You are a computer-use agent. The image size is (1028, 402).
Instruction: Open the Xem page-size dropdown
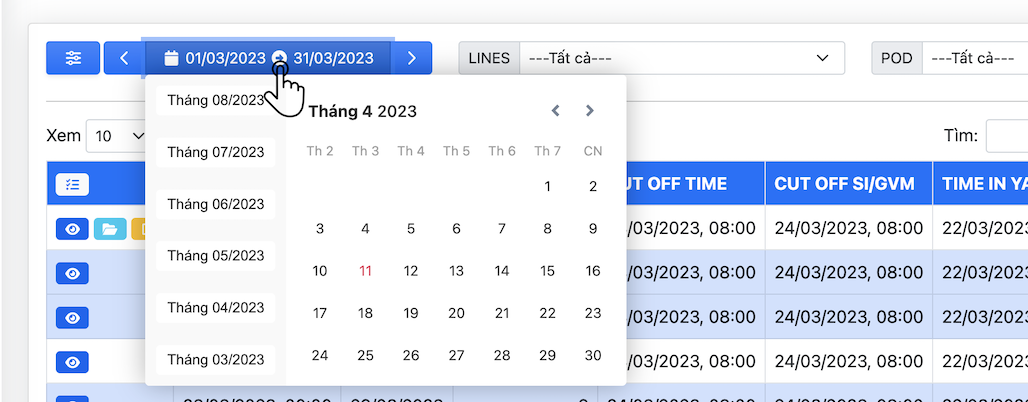coord(115,136)
